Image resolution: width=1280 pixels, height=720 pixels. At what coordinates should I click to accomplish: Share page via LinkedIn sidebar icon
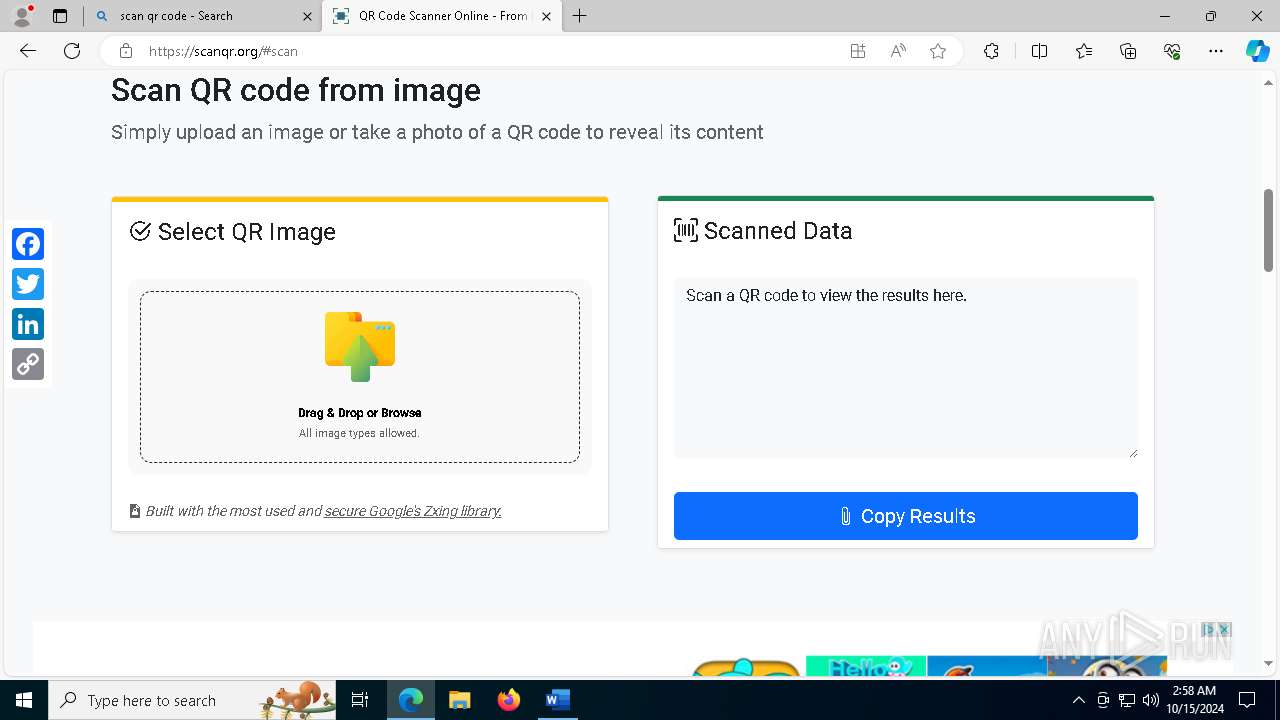point(28,324)
